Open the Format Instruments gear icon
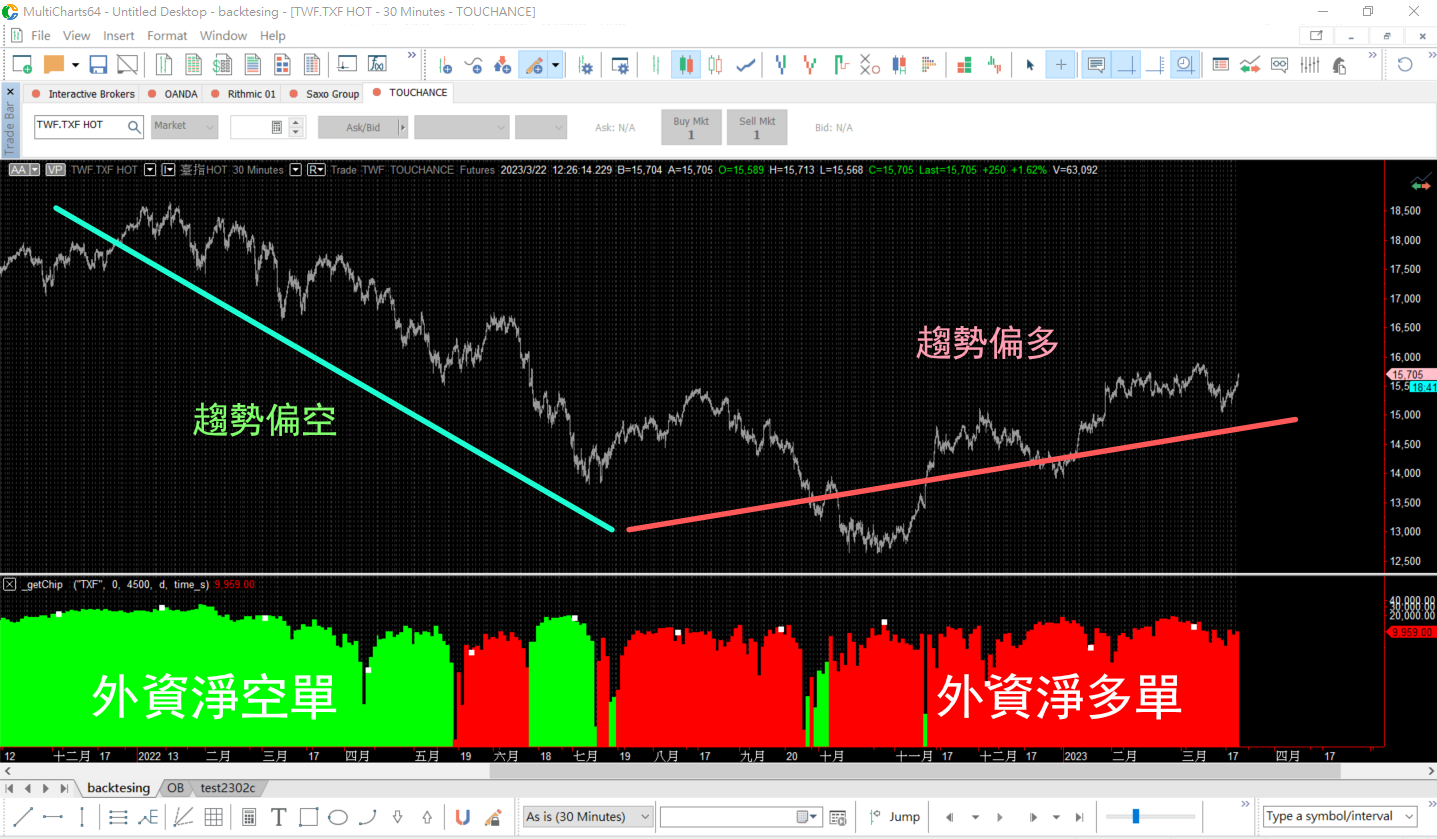Image resolution: width=1437 pixels, height=839 pixels. 586,65
